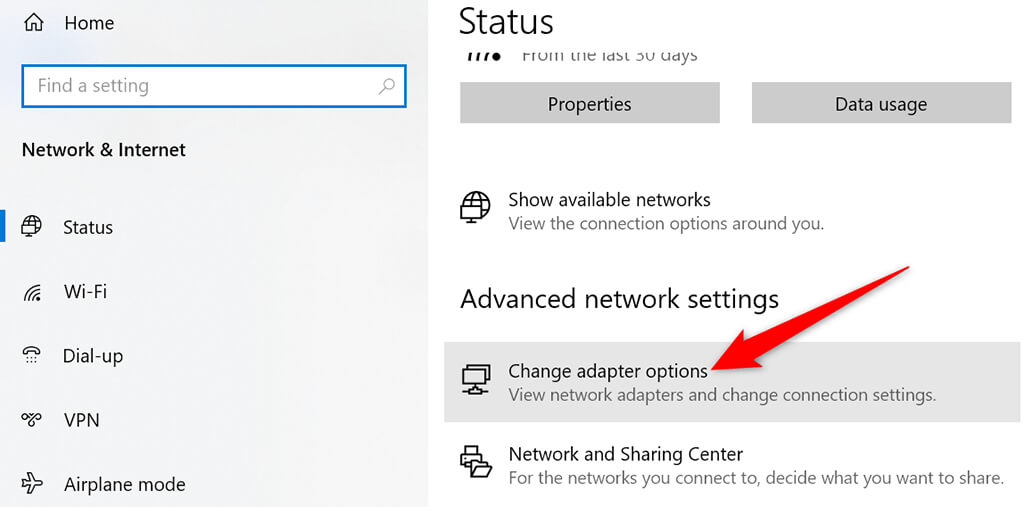The image size is (1024, 507).
Task: Click the Change adapter options monitor icon
Action: 475,380
